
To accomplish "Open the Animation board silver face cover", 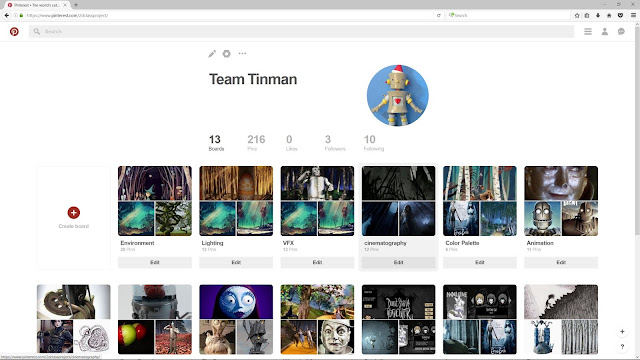I will pyautogui.click(x=561, y=183).
